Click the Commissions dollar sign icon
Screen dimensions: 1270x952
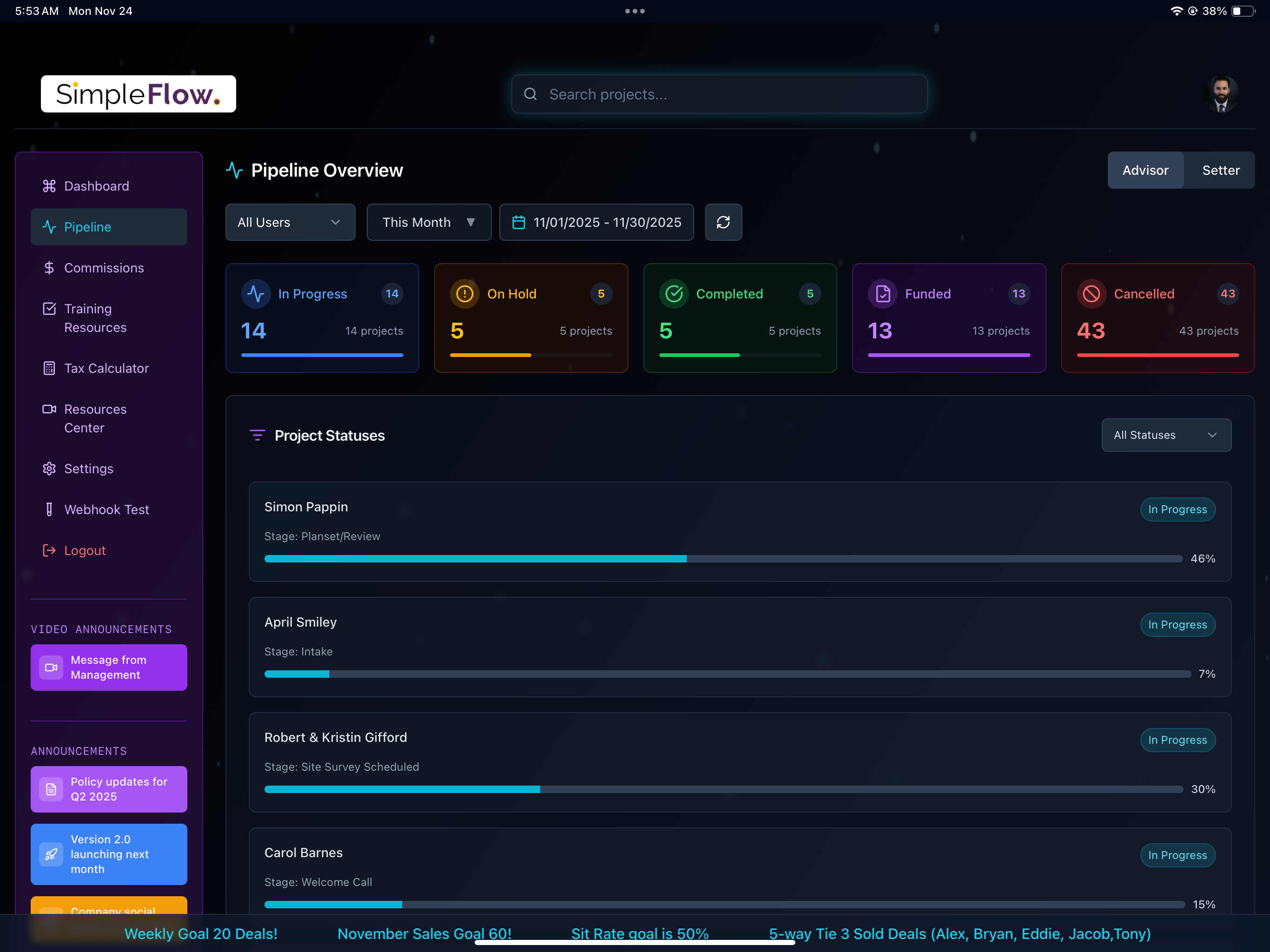[49, 268]
